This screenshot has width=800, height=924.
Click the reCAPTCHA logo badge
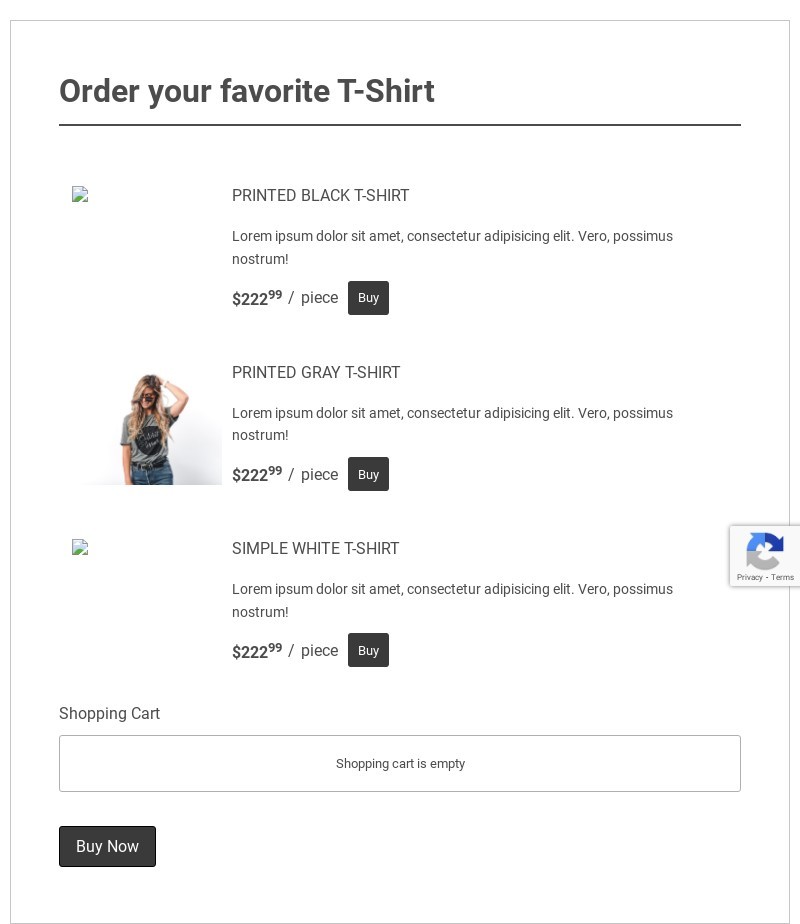click(765, 551)
